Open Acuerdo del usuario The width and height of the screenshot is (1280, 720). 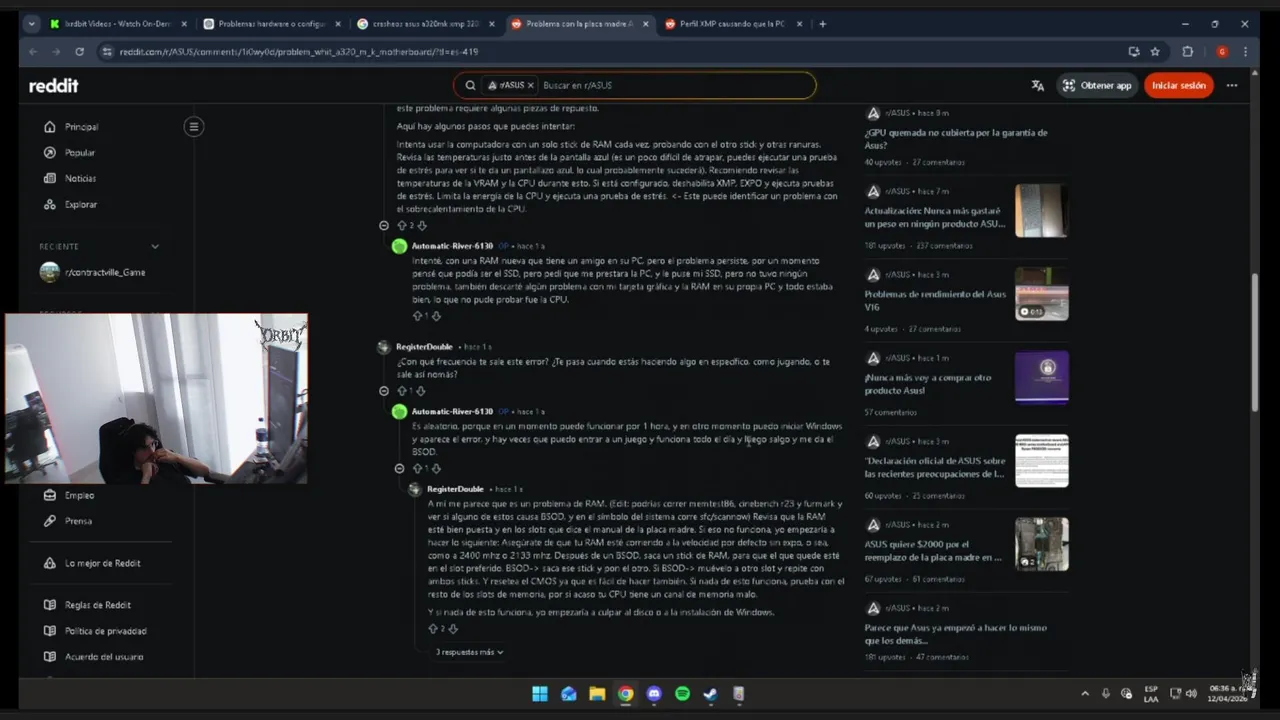tap(104, 657)
